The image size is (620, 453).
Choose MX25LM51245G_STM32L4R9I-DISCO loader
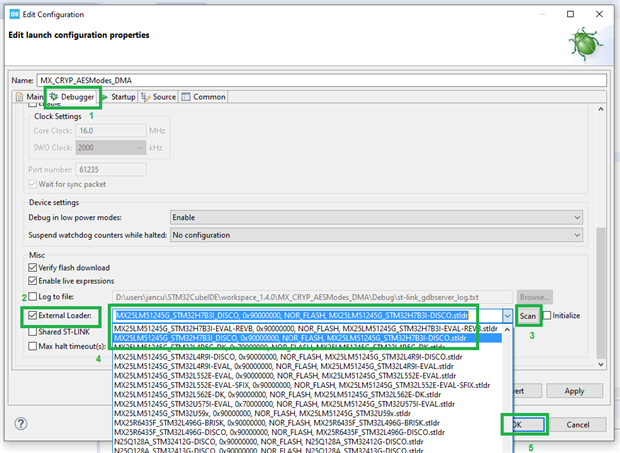point(307,357)
